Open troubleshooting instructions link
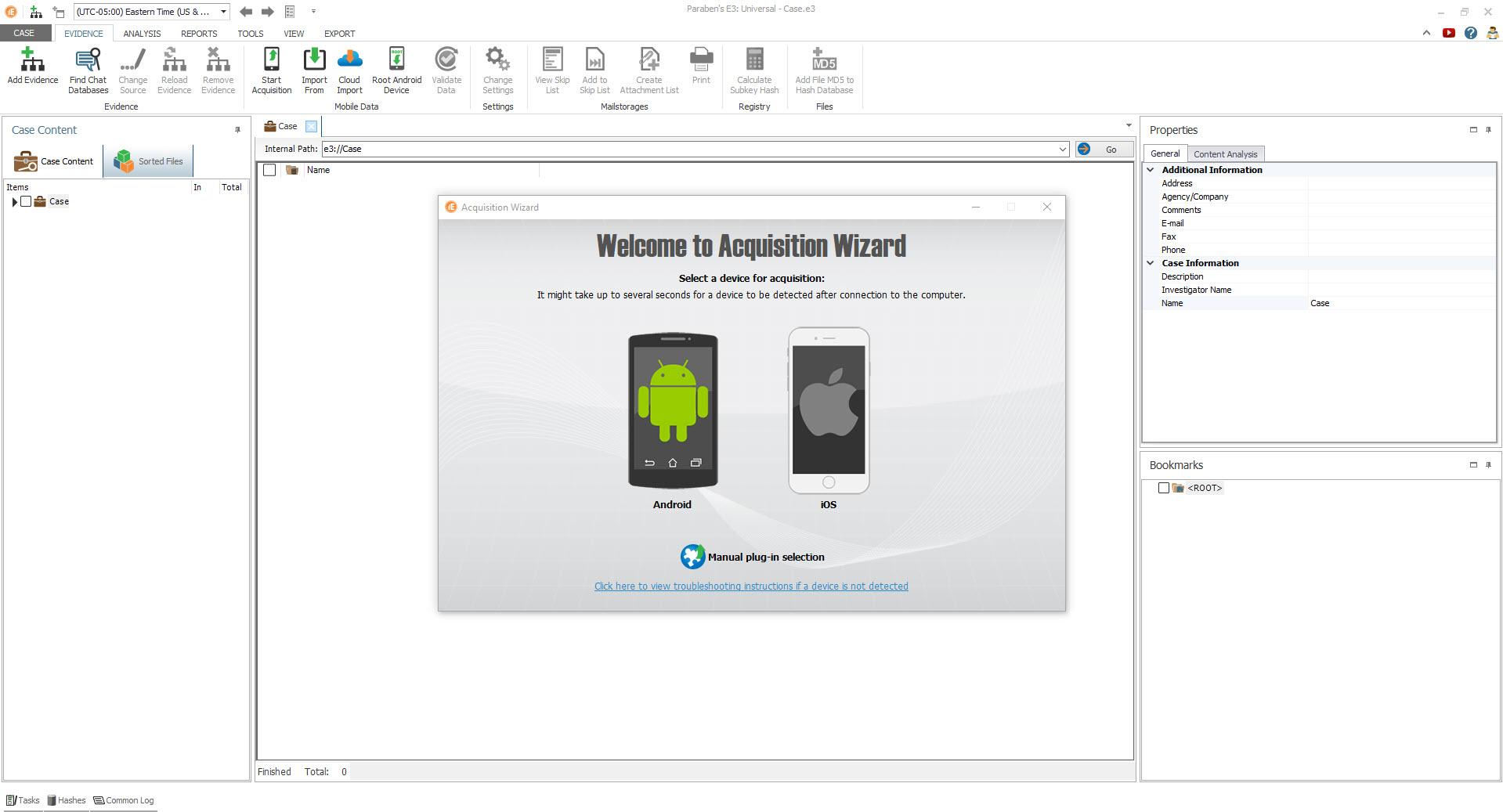Image resolution: width=1503 pixels, height=812 pixels. click(x=751, y=586)
